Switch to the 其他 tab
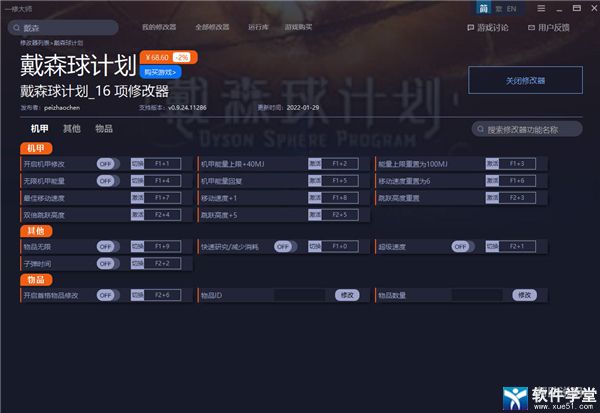600x413 pixels. tap(72, 129)
